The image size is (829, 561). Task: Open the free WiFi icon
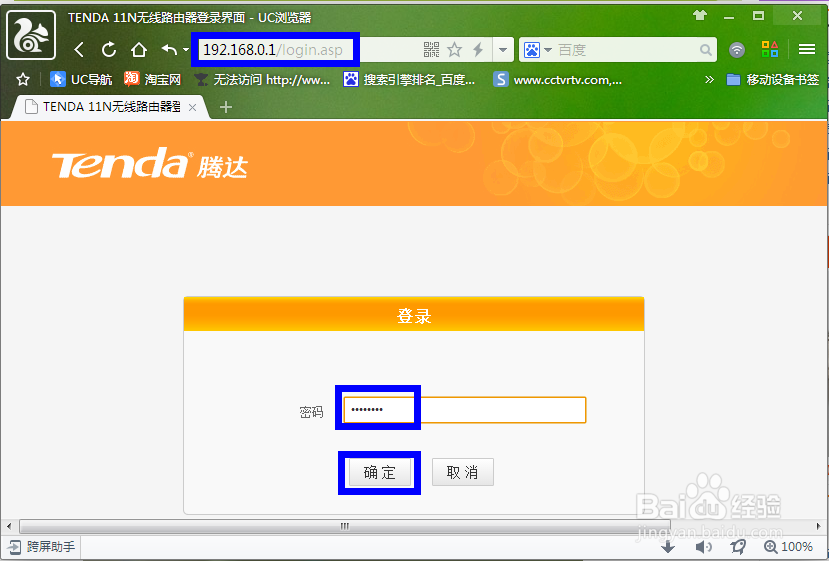(x=736, y=50)
